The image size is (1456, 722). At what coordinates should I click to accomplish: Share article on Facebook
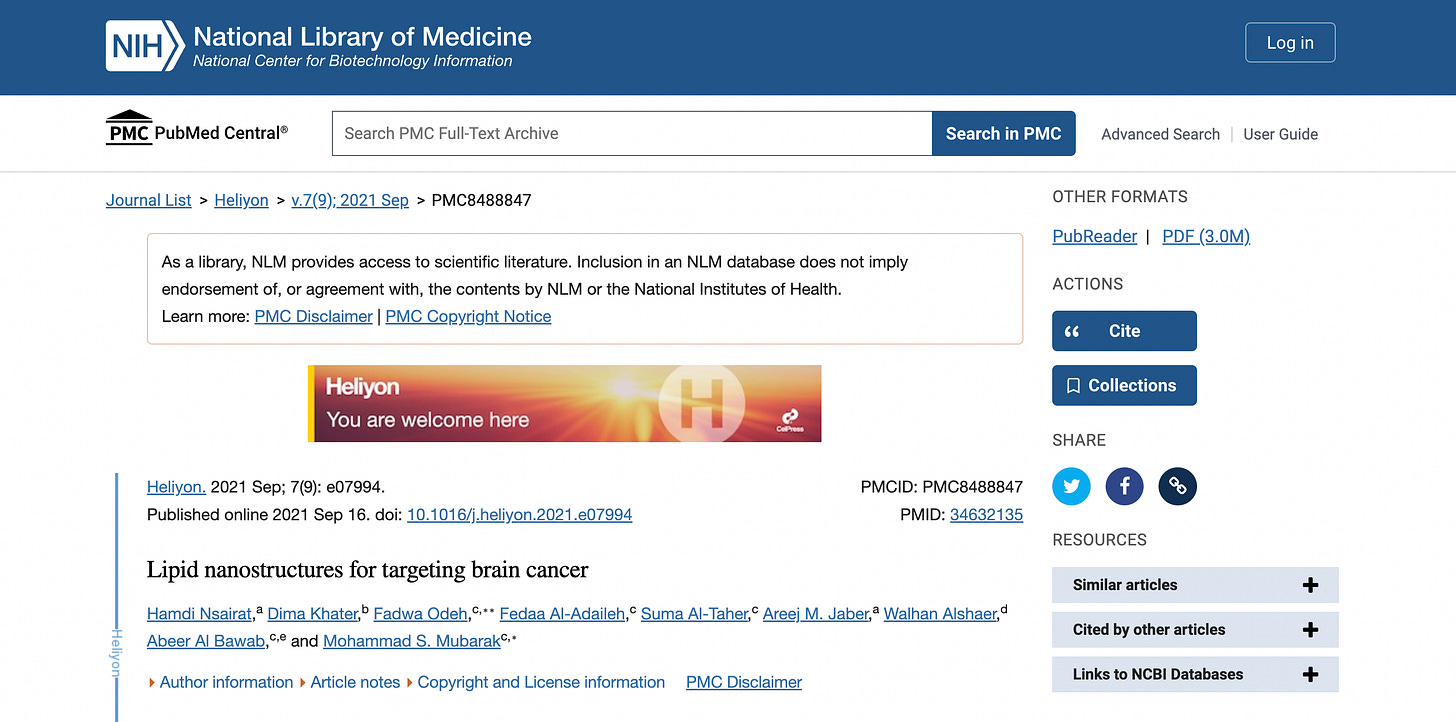tap(1124, 487)
